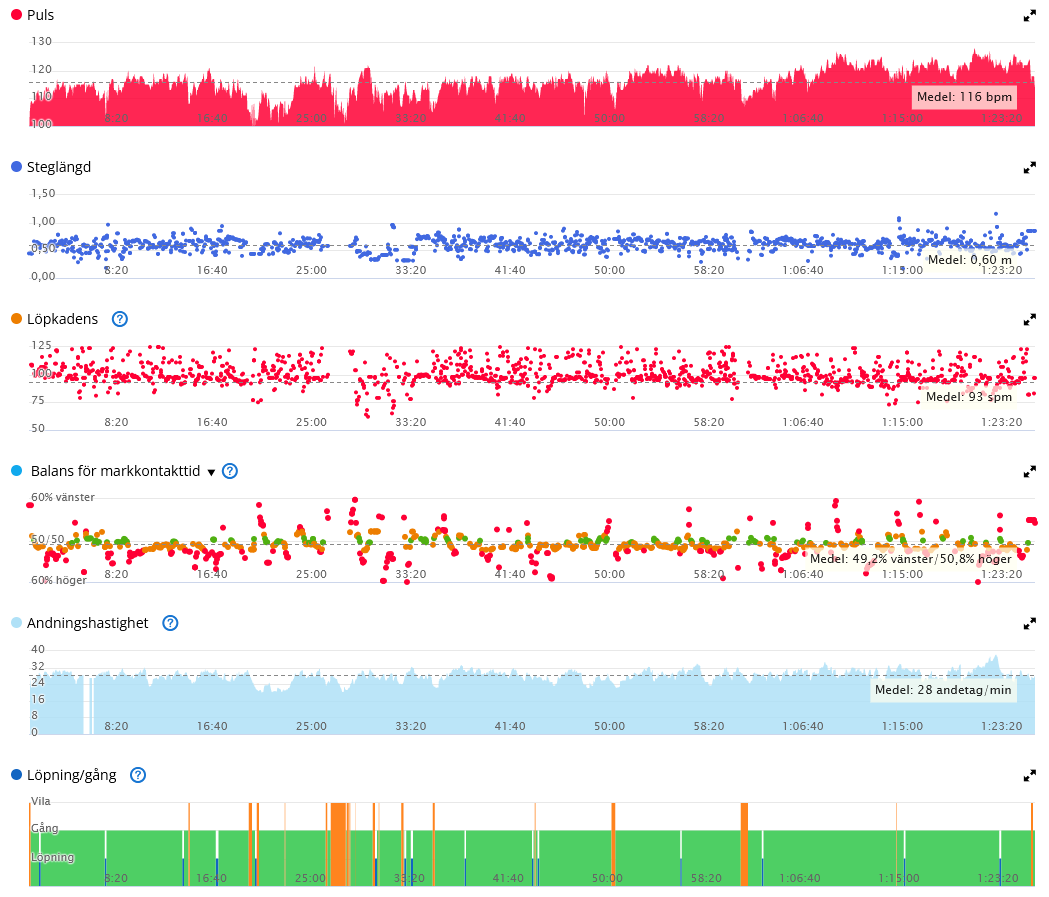Click the 41:40 mark on Balans chart
The height and width of the screenshot is (897, 1049).
click(x=510, y=574)
